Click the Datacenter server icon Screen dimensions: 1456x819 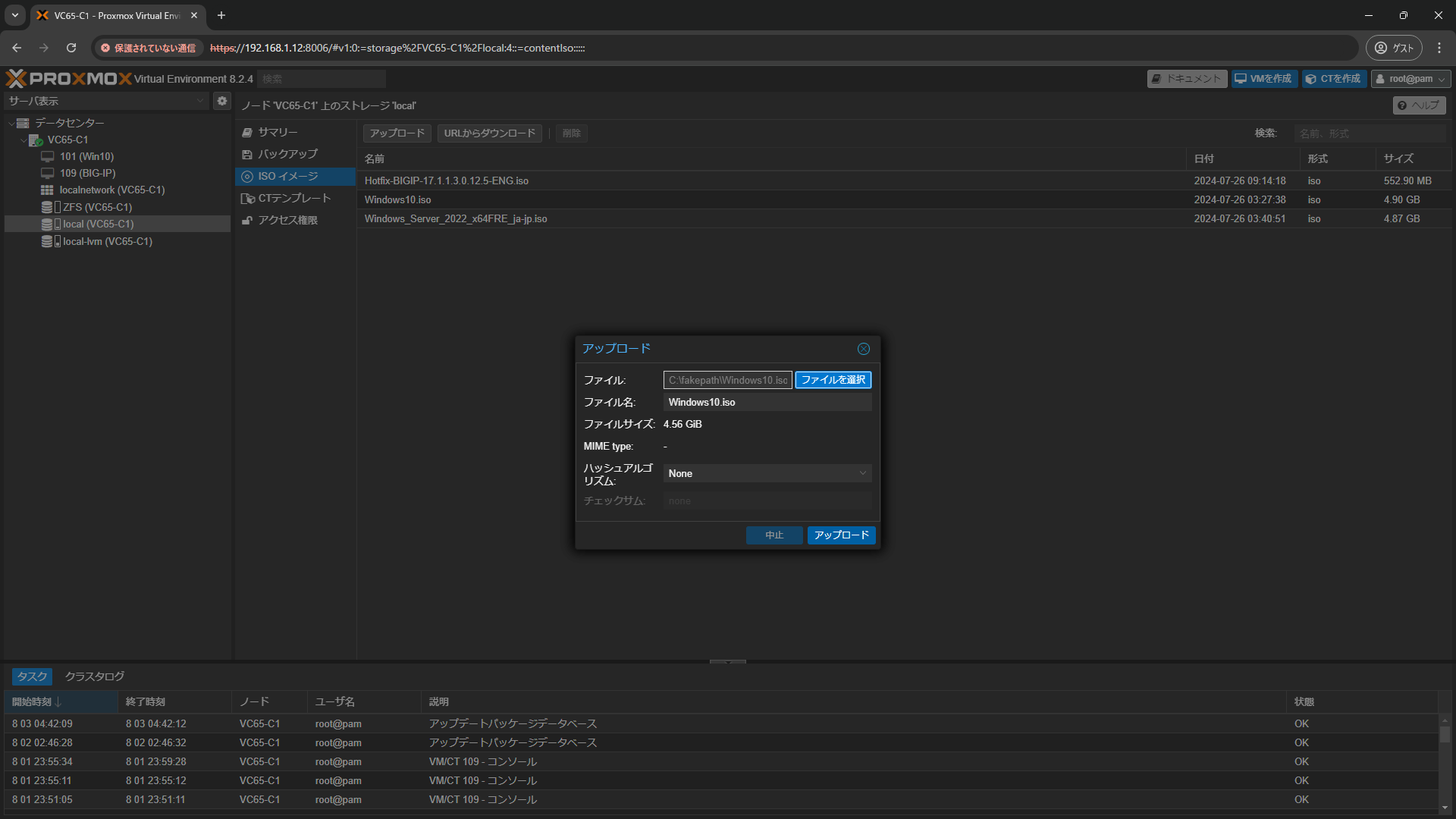23,123
